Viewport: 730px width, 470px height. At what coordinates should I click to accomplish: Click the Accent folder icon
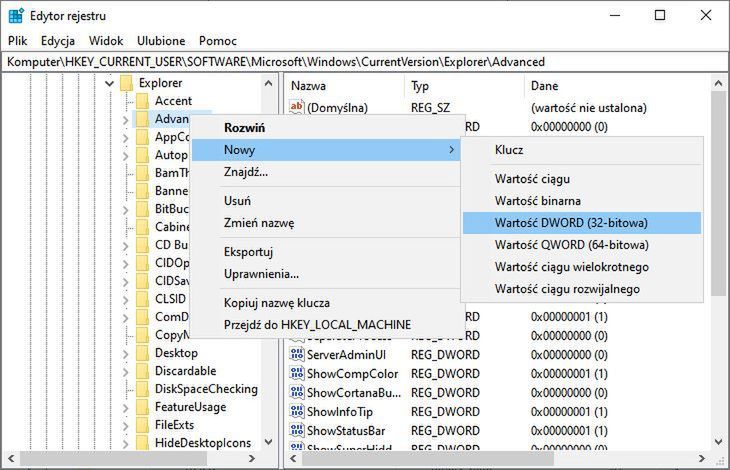143,101
